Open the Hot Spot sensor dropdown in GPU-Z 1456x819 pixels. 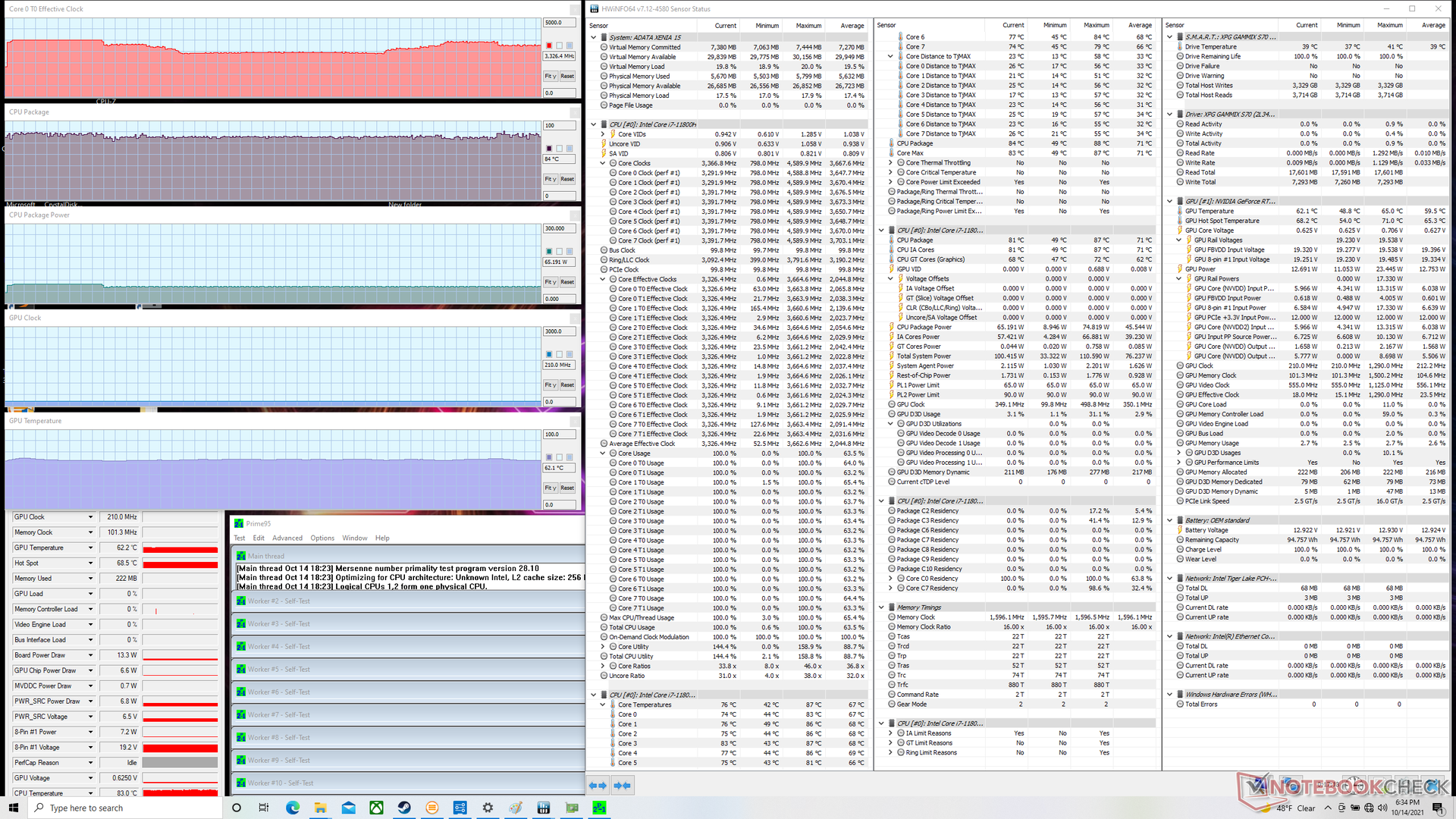[x=90, y=563]
